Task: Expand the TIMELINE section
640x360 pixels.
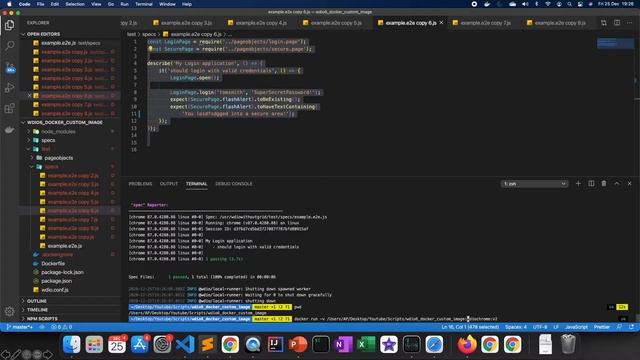Action: [37, 310]
